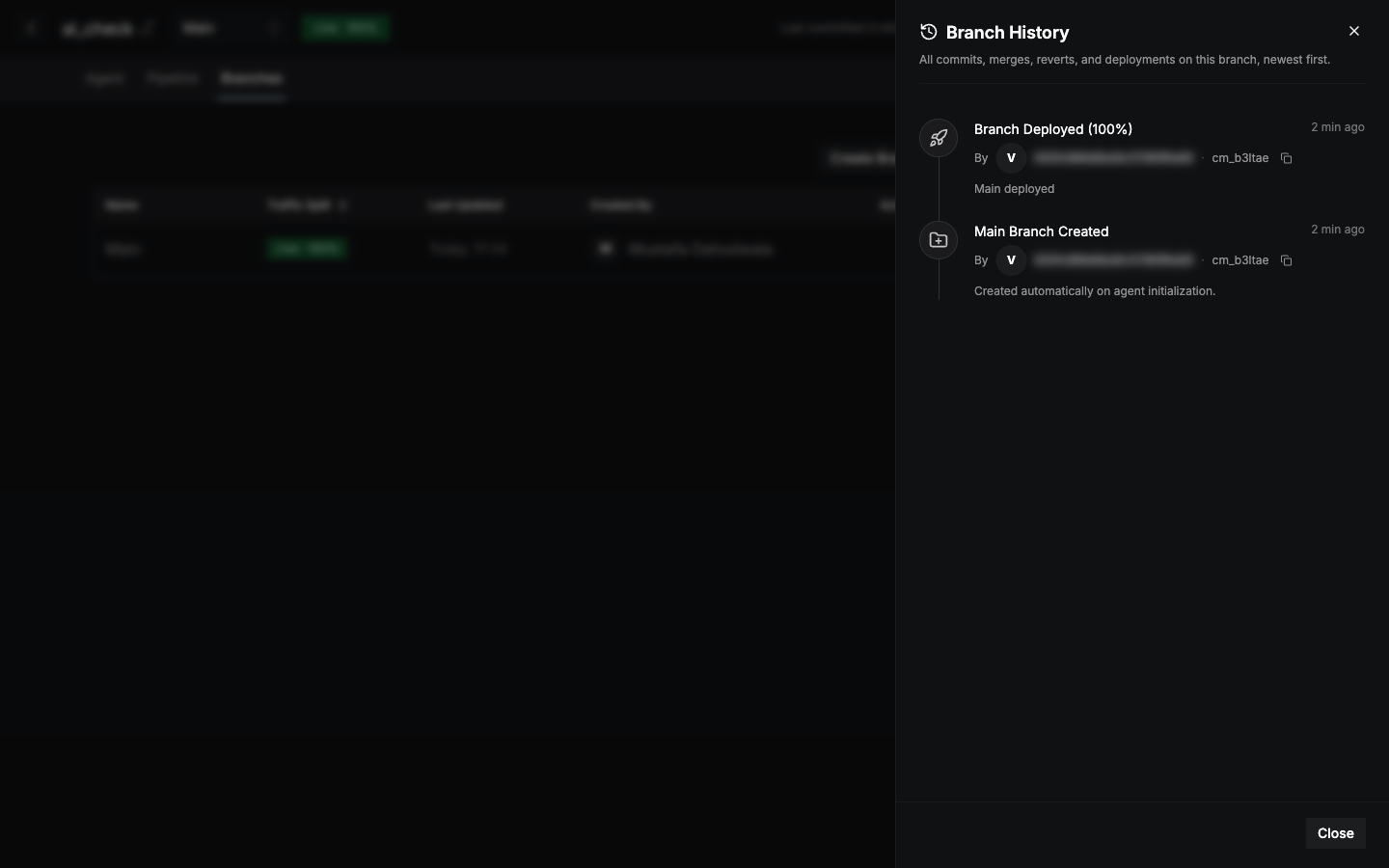The height and width of the screenshot is (868, 1389).
Task: Copy the commit ID in the Branch Deployed entry
Action: 1287,158
